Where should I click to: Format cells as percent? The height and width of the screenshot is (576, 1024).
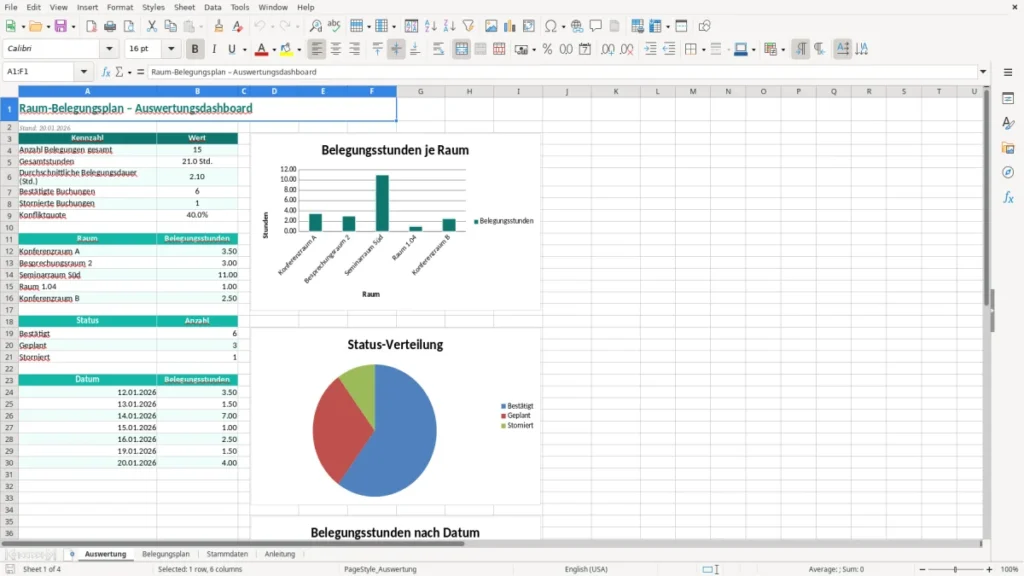coord(547,49)
